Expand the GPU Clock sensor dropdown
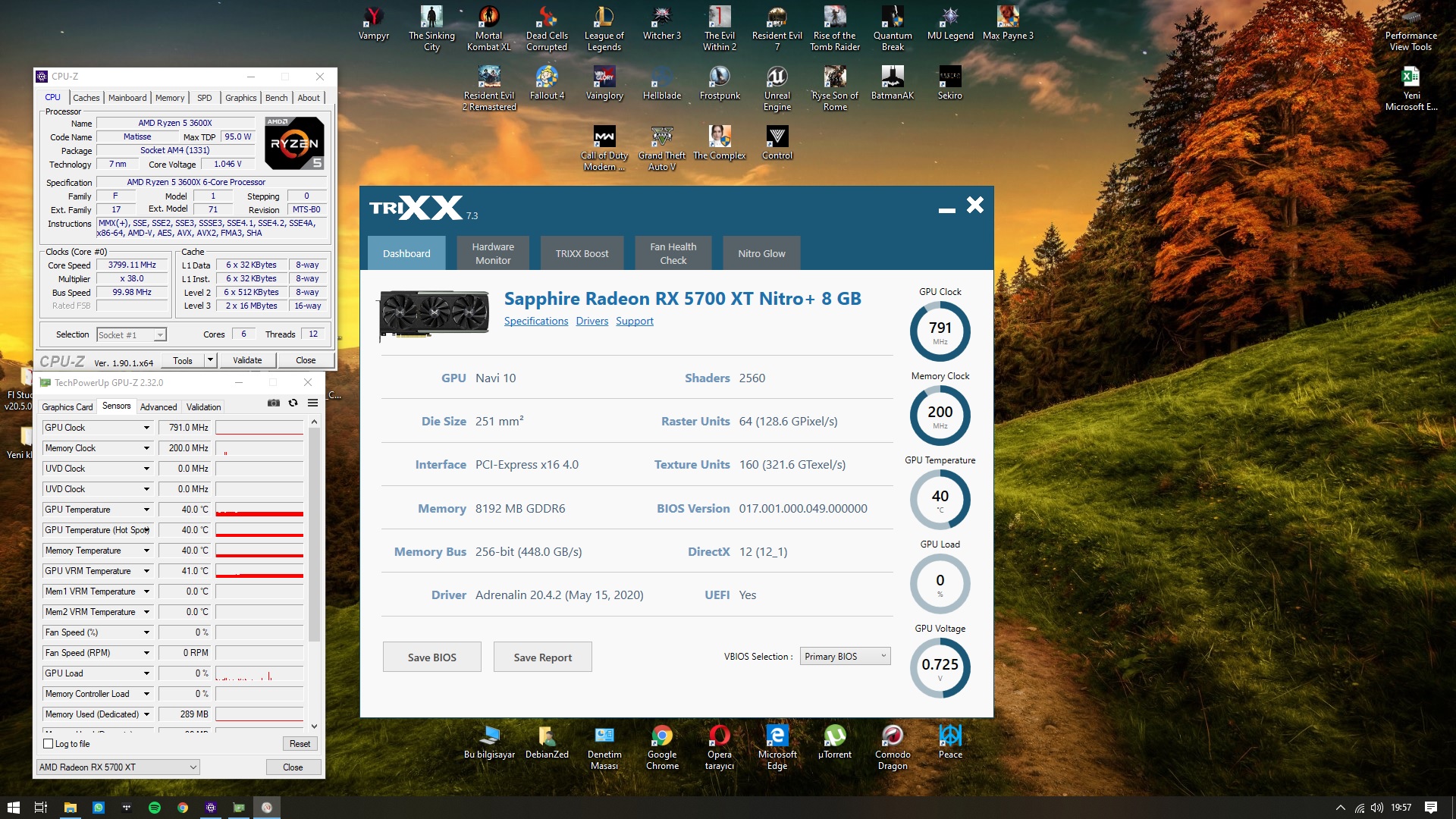Screen dimensions: 1456x819 click(146, 428)
